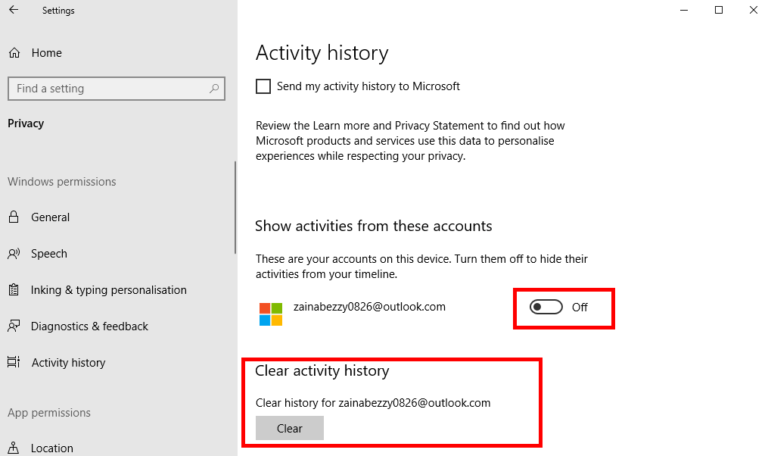Click the Speech icon
Image resolution: width=768 pixels, height=456 pixels.
pyautogui.click(x=14, y=254)
